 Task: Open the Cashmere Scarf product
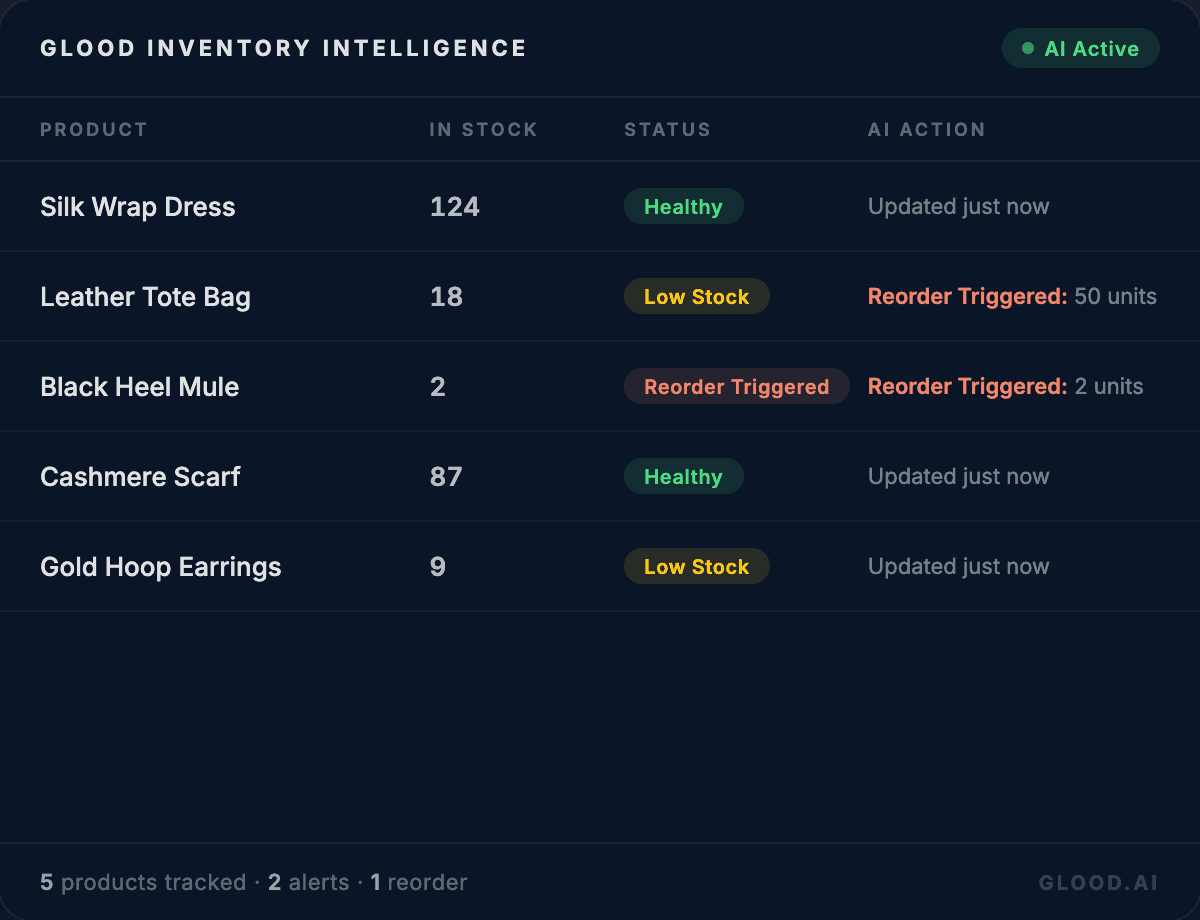pos(140,477)
